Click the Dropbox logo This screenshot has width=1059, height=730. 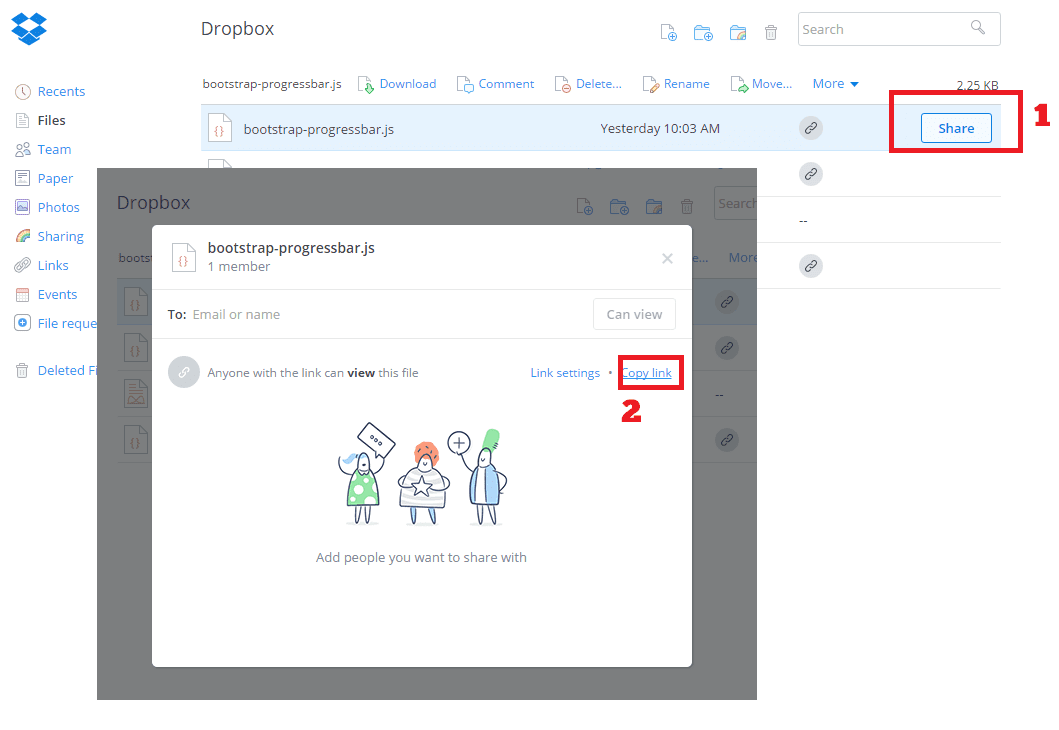(x=29, y=29)
